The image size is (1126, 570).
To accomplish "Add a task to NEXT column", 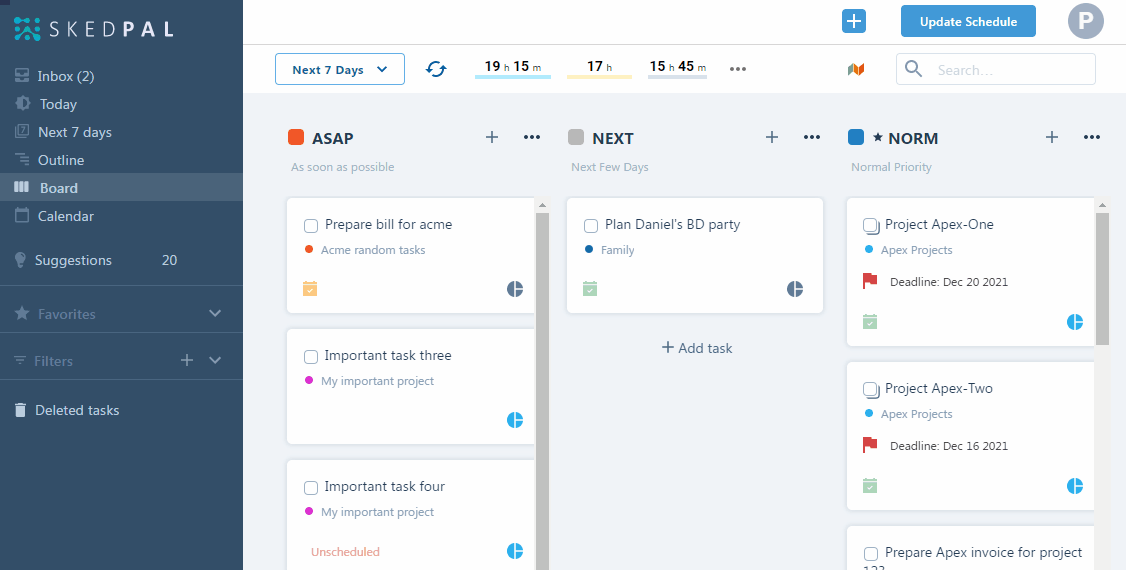I will [x=772, y=137].
